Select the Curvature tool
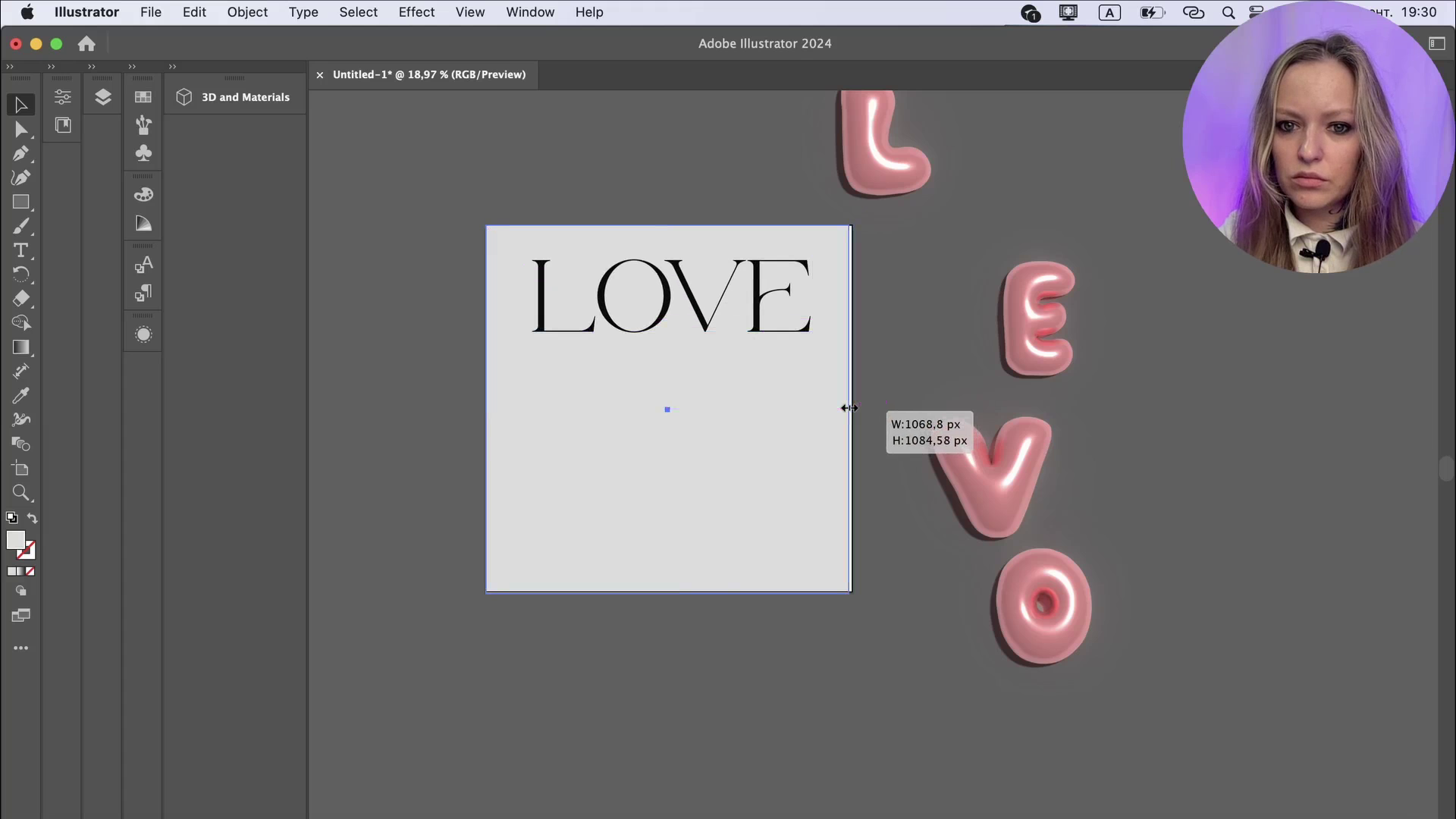This screenshot has width=1456, height=819. [20, 178]
